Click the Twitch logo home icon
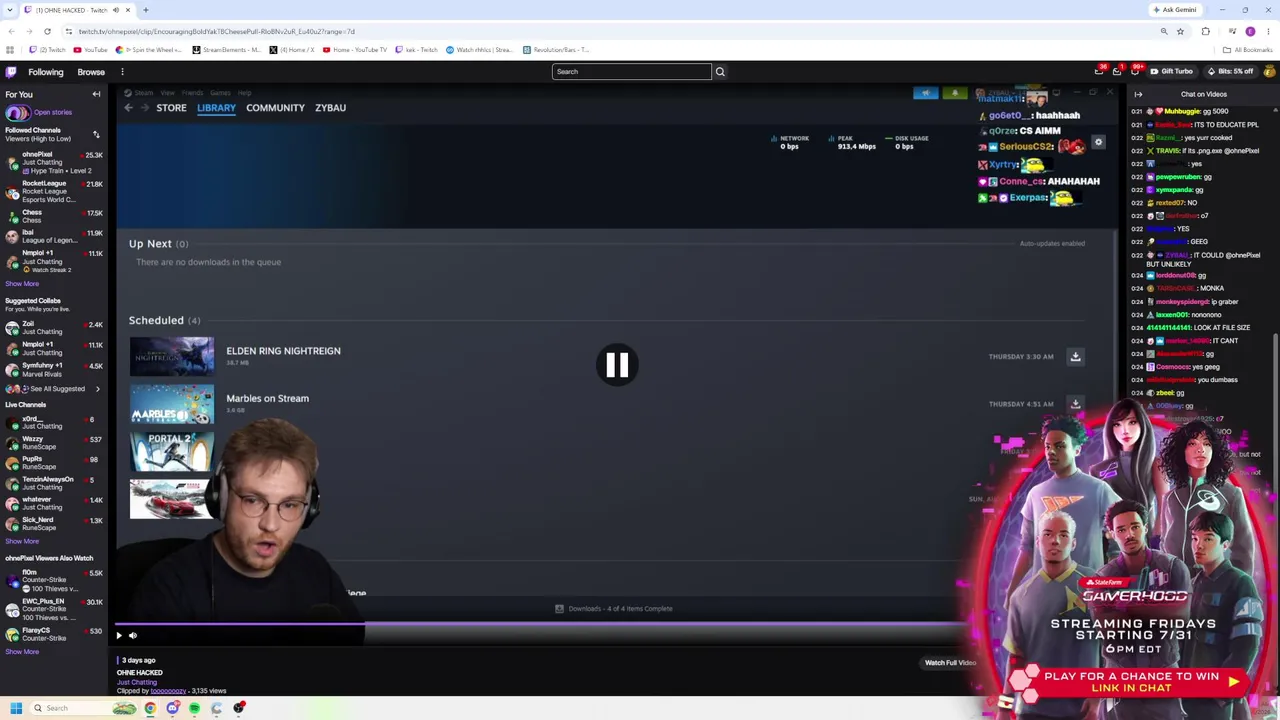This screenshot has width=1280, height=720. point(11,72)
